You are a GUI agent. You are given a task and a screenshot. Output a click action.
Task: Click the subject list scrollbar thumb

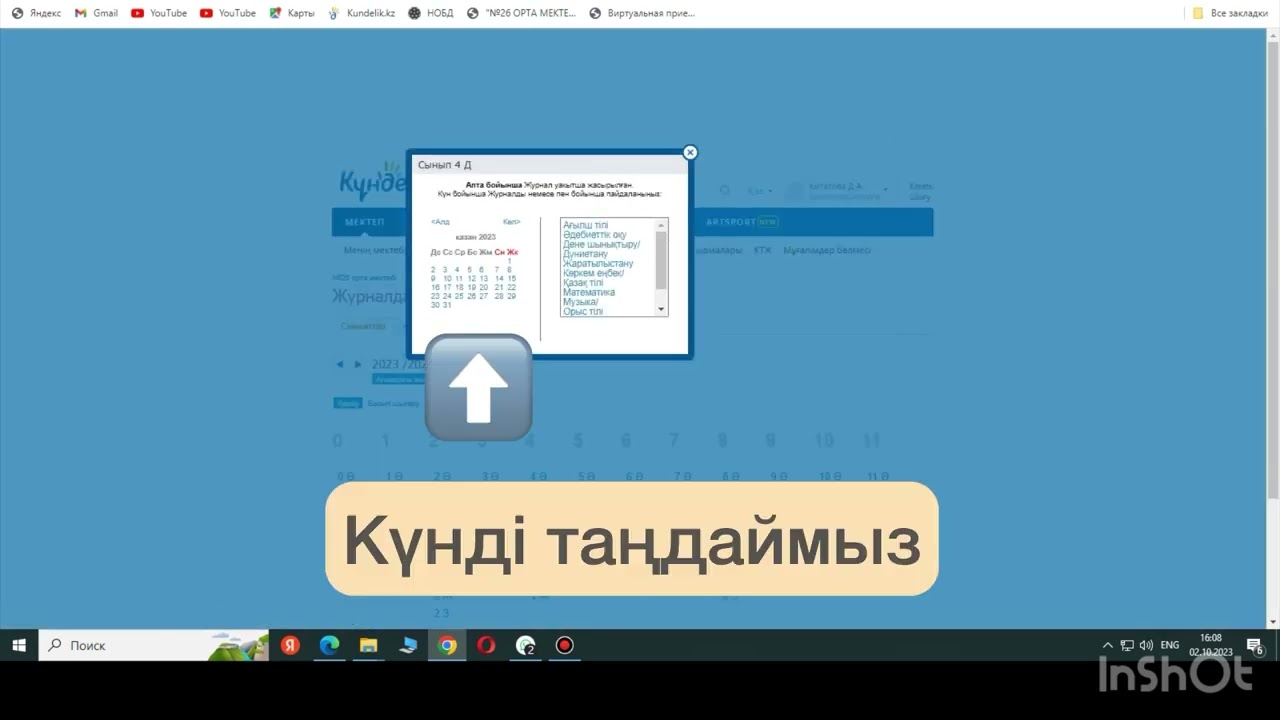click(661, 258)
